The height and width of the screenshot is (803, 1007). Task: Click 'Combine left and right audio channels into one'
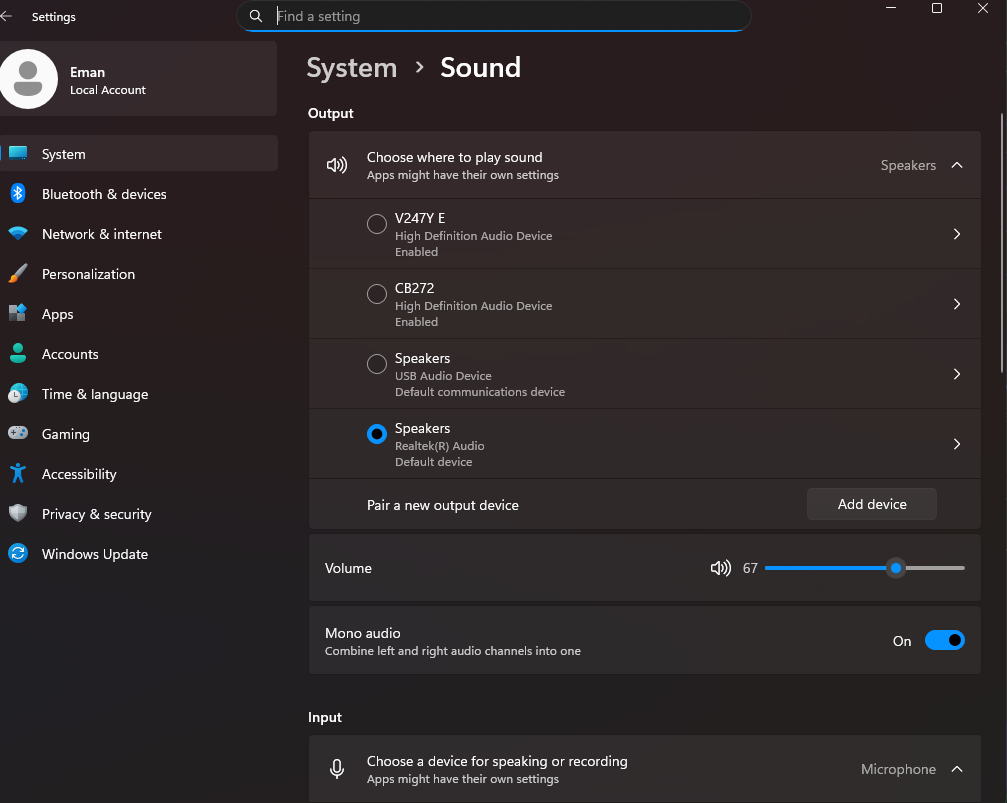pos(453,651)
